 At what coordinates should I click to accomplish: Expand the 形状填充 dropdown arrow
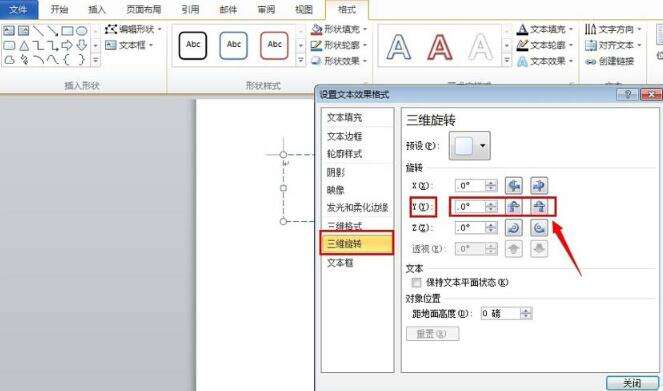click(x=365, y=29)
